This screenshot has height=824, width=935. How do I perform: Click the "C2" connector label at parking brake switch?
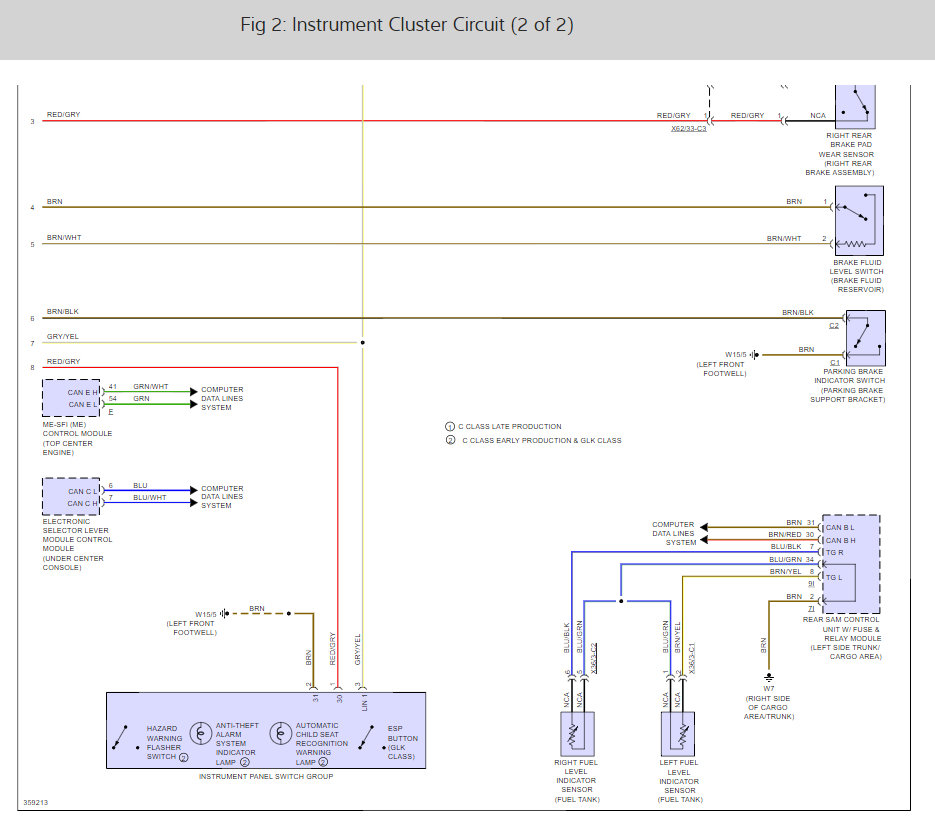click(x=834, y=326)
